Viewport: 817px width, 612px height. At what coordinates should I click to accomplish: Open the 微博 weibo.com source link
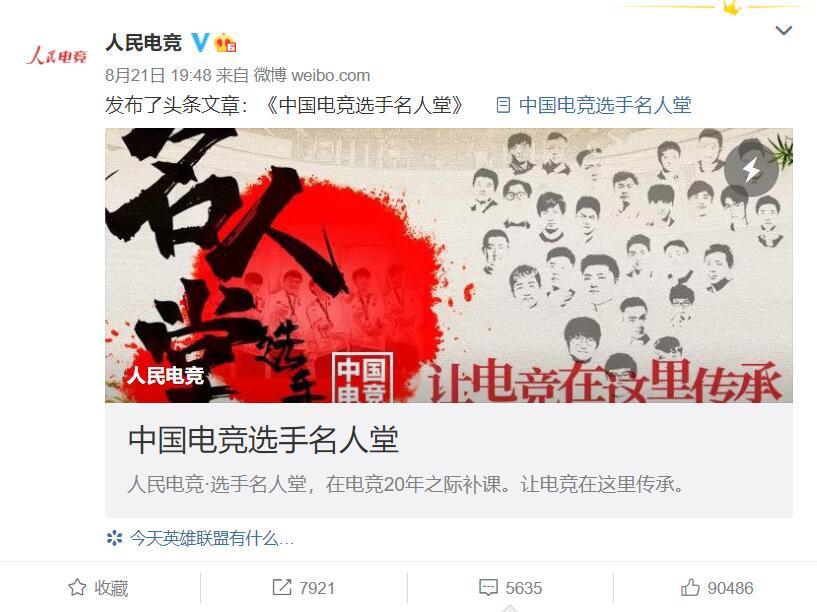point(312,75)
